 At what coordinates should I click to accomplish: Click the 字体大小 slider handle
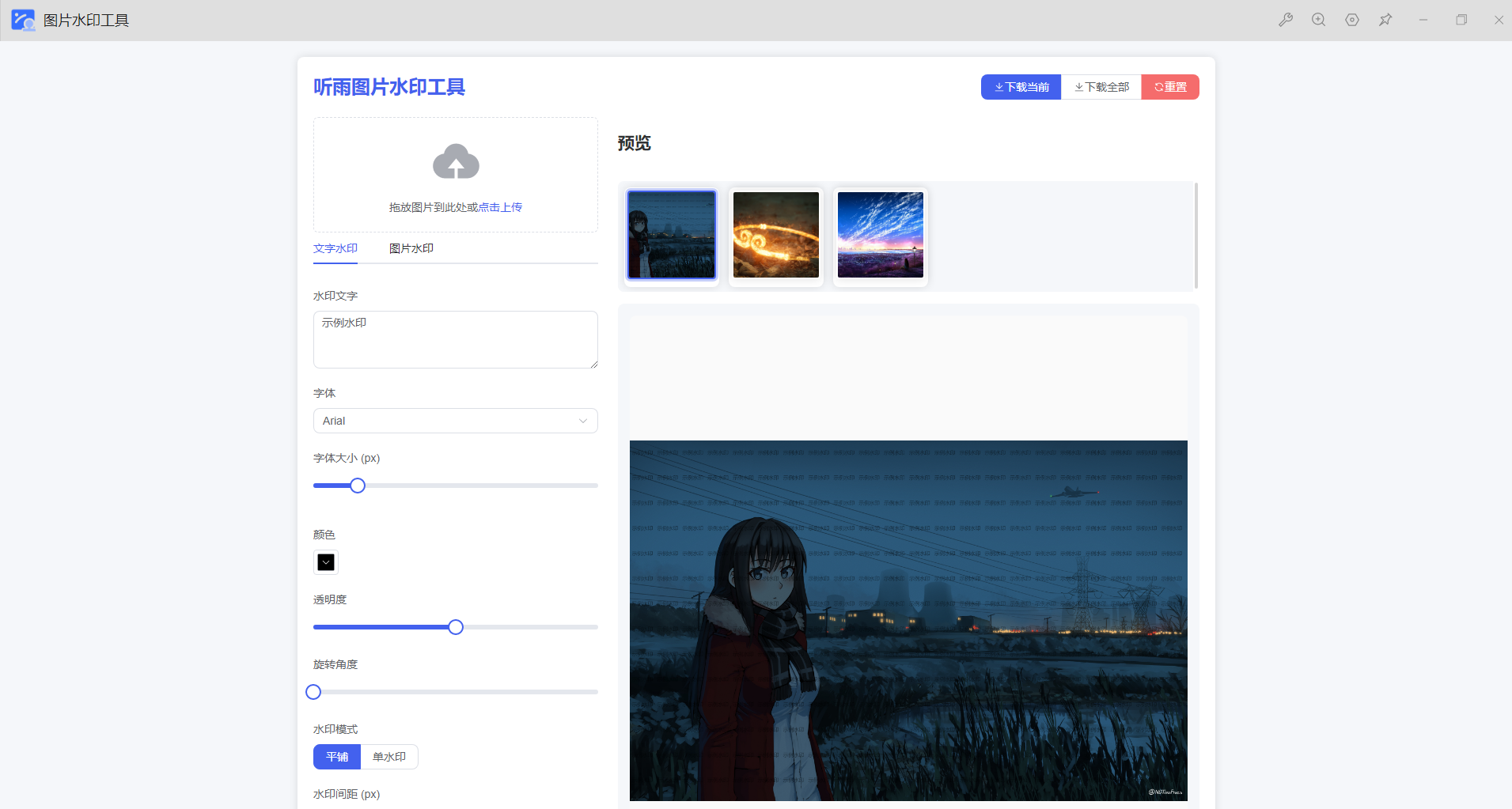tap(358, 486)
